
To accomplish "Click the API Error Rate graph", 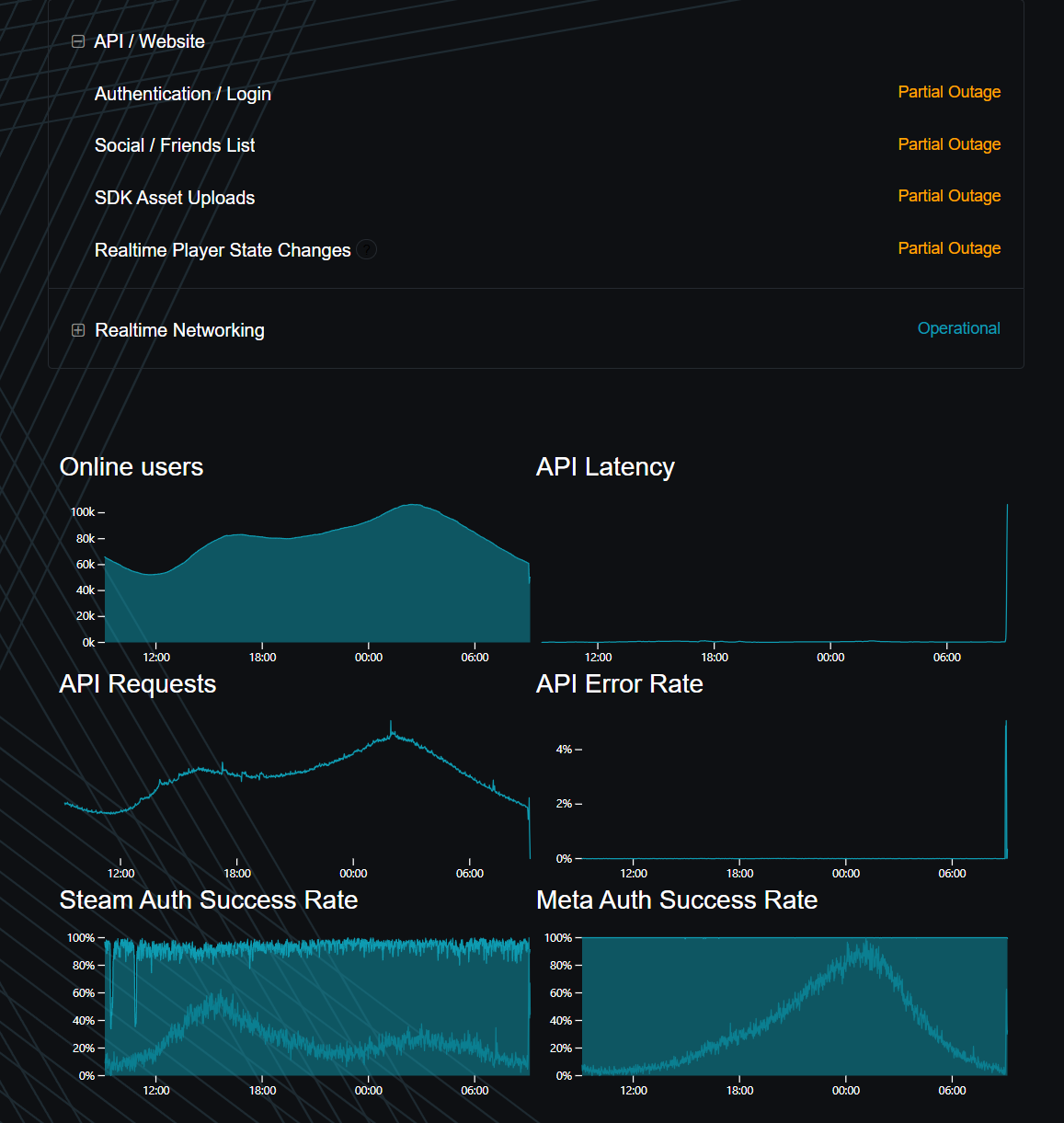I will [x=795, y=789].
